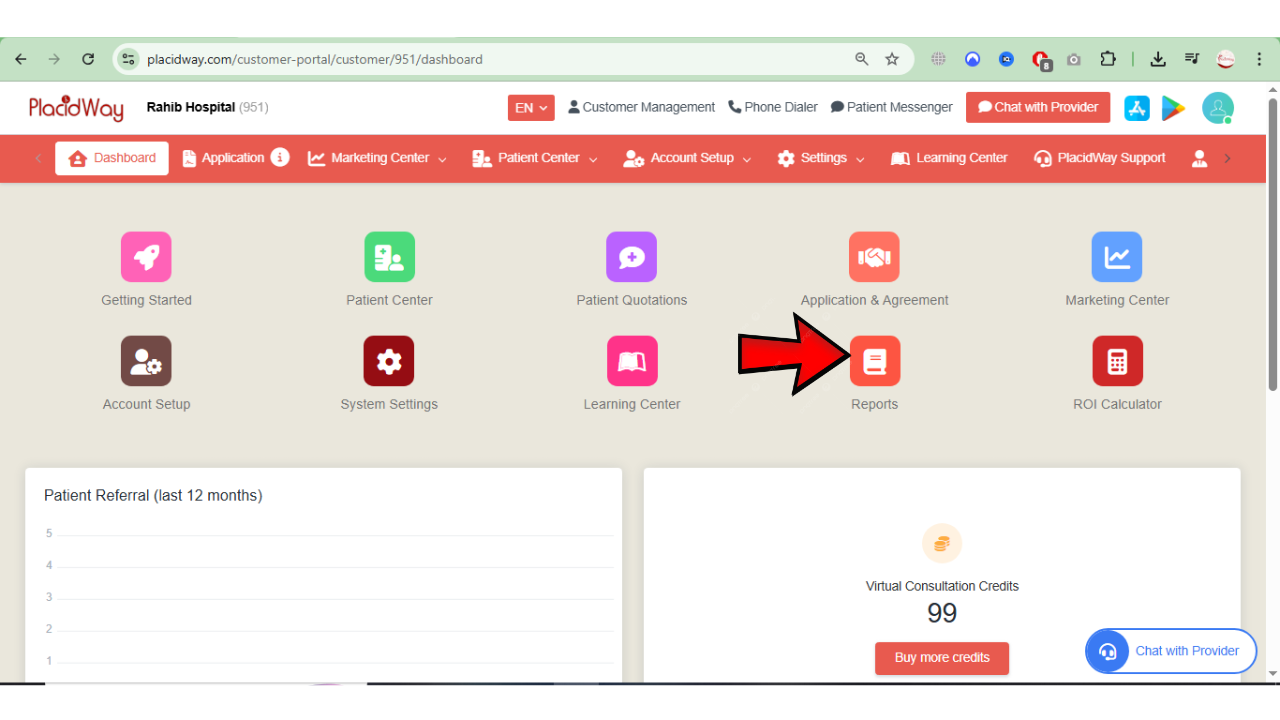Open the Getting Started rocket icon
The image size is (1280, 720).
point(146,257)
